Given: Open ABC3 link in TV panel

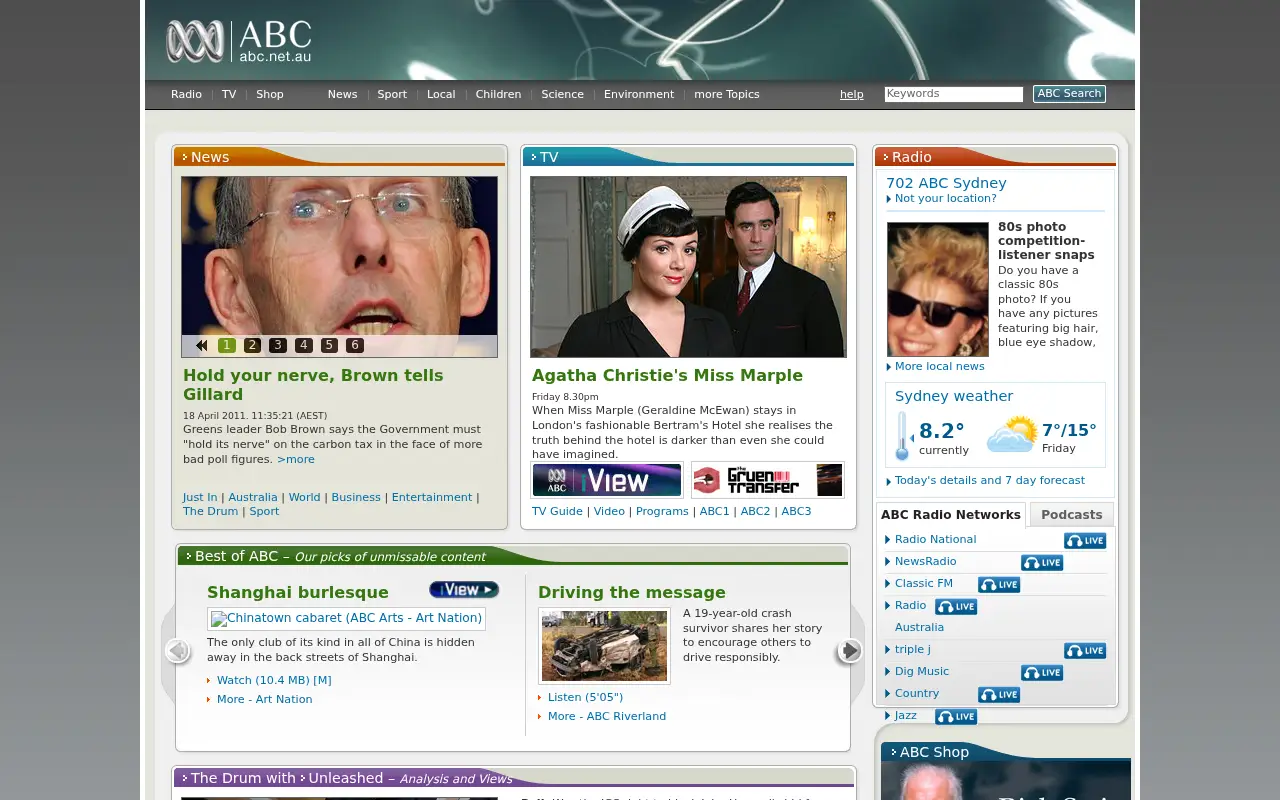Looking at the screenshot, I should [x=796, y=511].
